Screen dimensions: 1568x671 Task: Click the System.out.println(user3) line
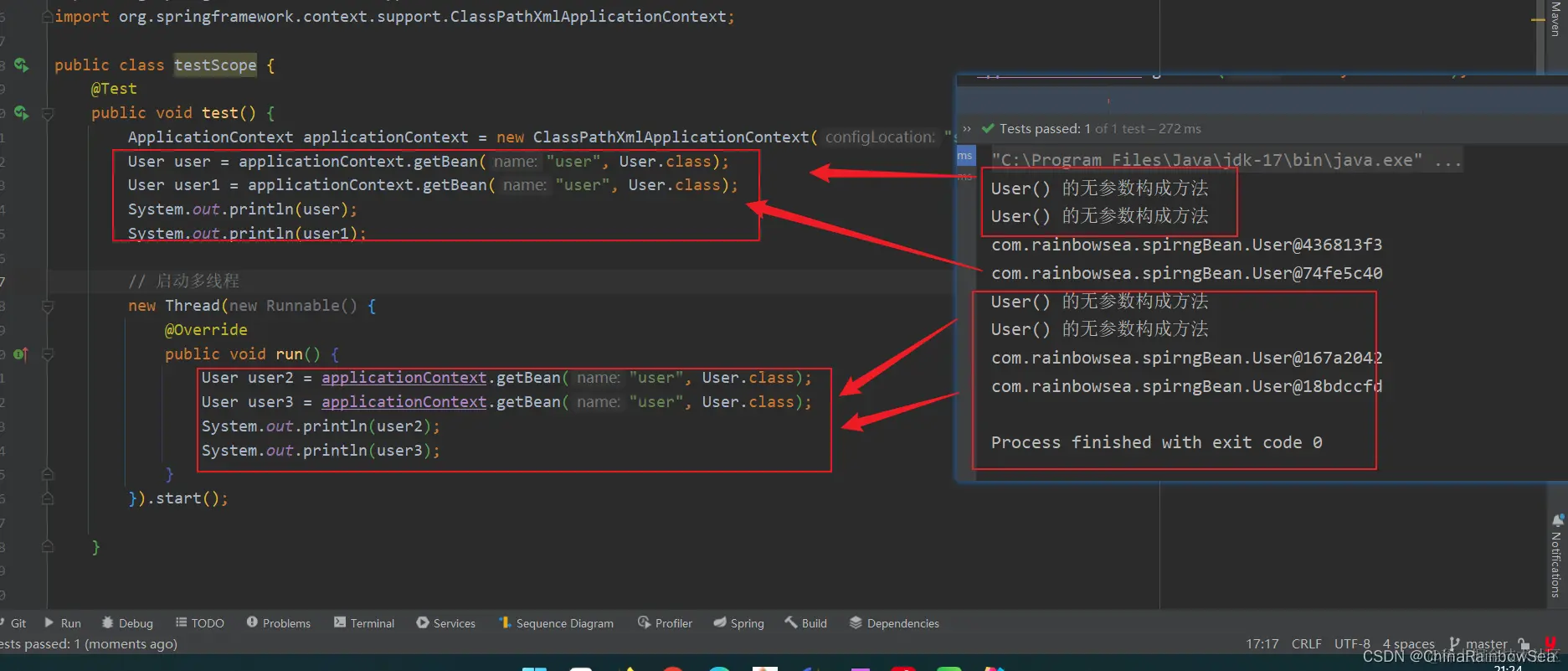[321, 451]
